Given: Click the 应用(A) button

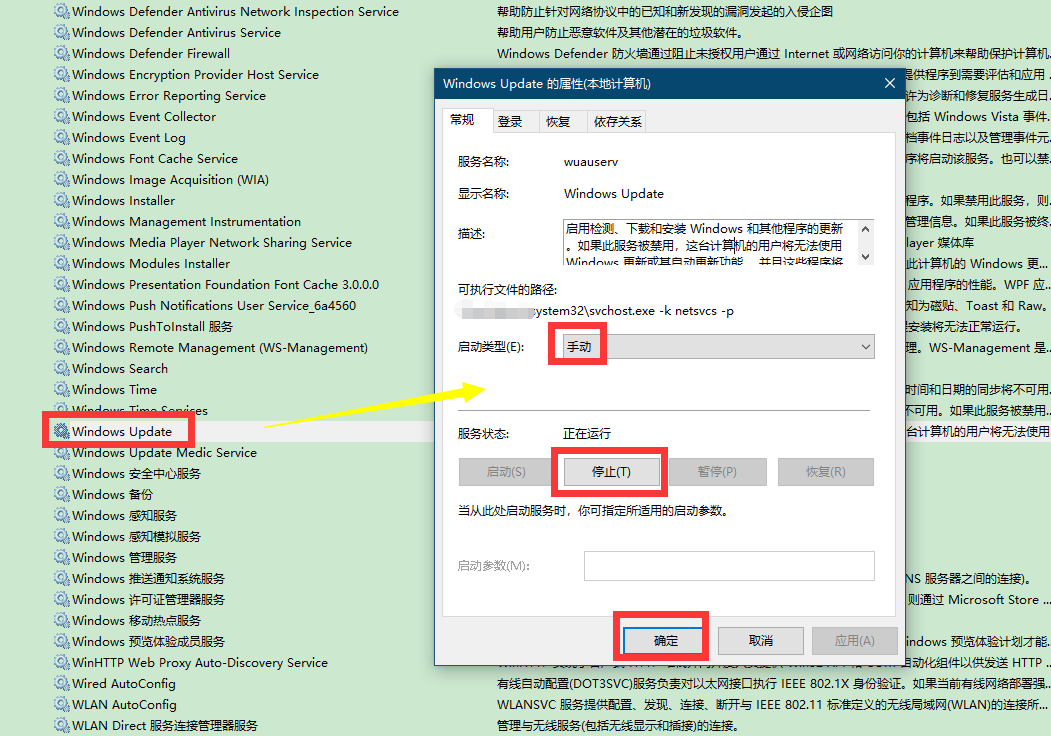Looking at the screenshot, I should coord(855,641).
